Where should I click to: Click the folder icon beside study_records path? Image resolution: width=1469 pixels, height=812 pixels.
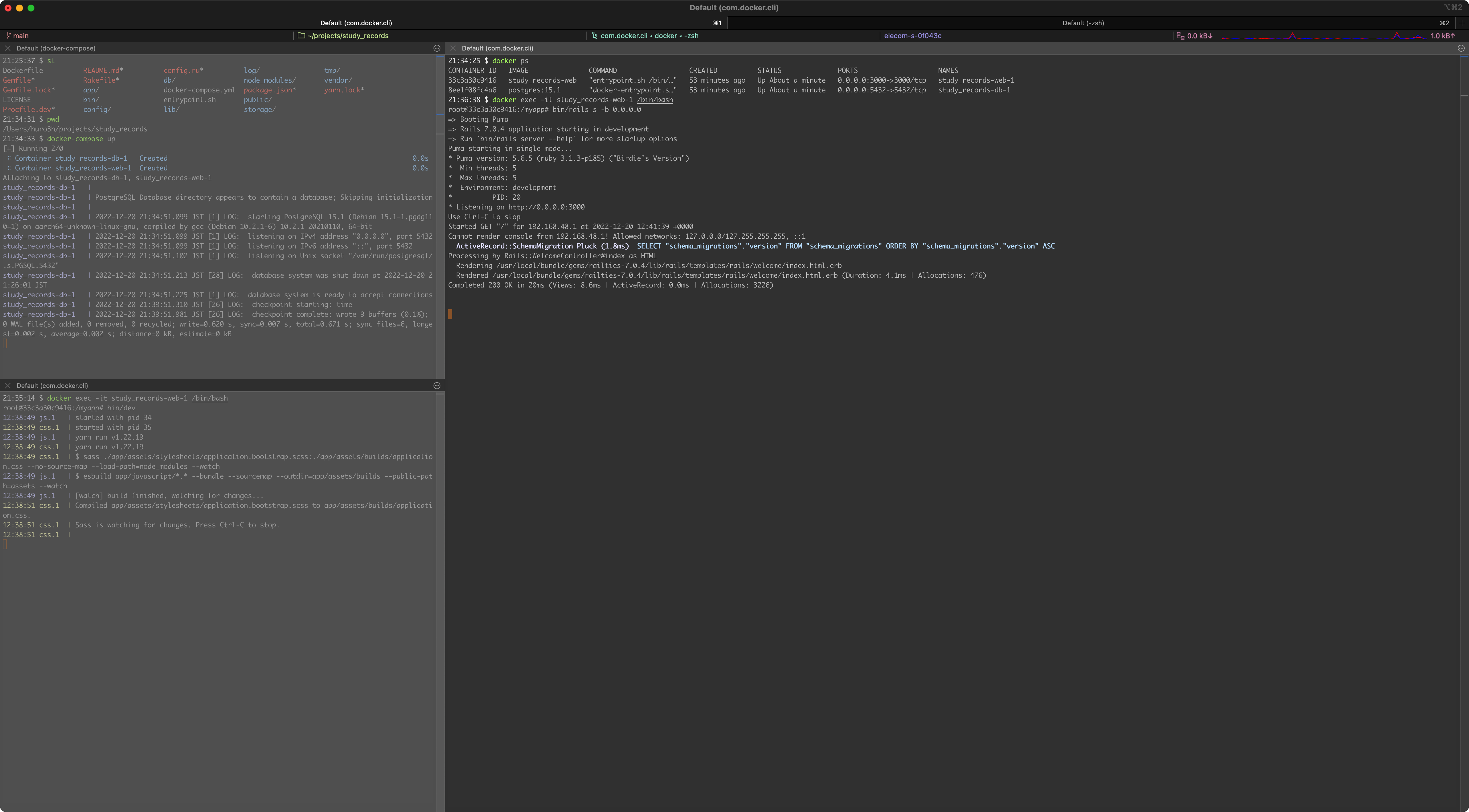[301, 35]
